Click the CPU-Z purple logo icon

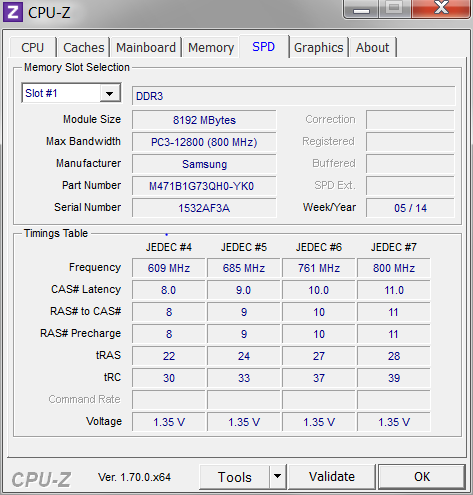click(x=13, y=12)
